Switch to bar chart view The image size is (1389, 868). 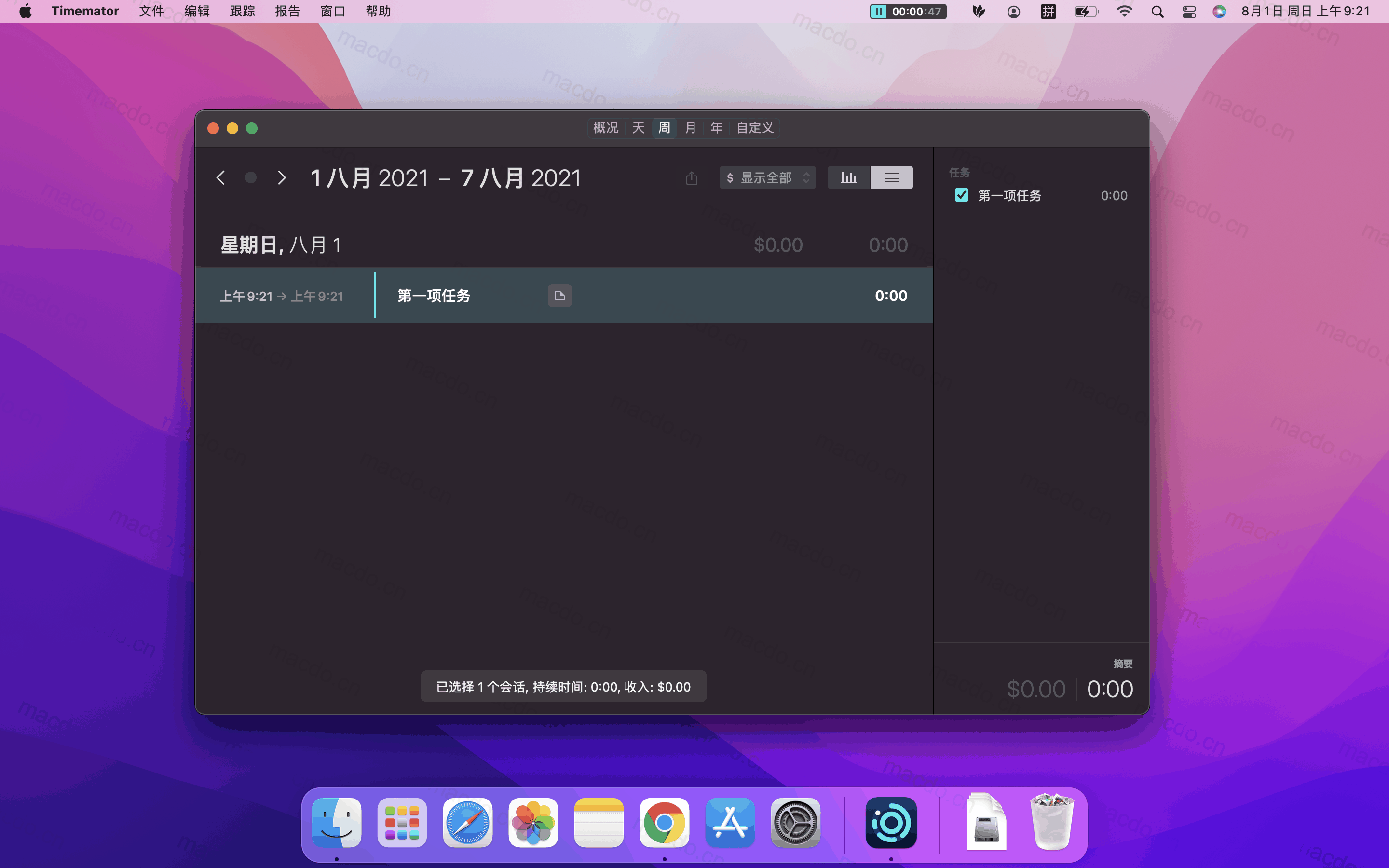(x=849, y=177)
